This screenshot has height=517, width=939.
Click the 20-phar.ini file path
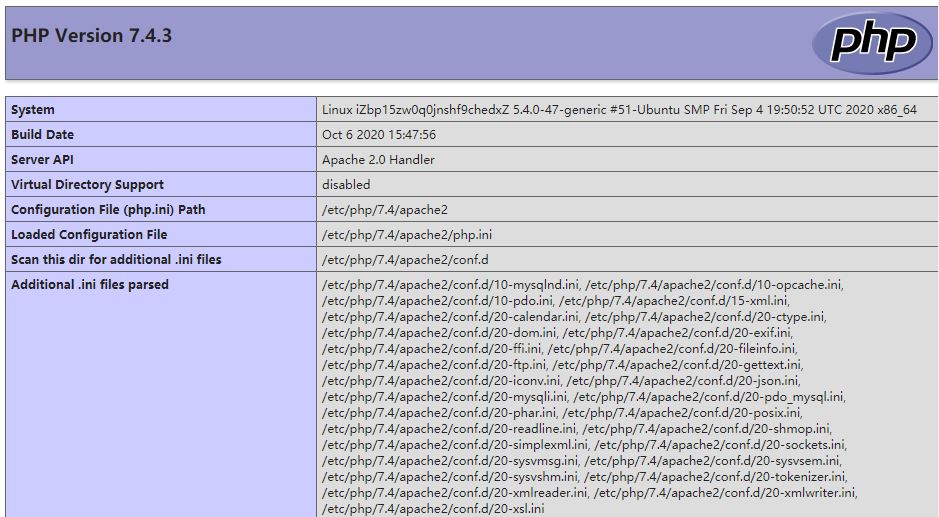tap(439, 413)
